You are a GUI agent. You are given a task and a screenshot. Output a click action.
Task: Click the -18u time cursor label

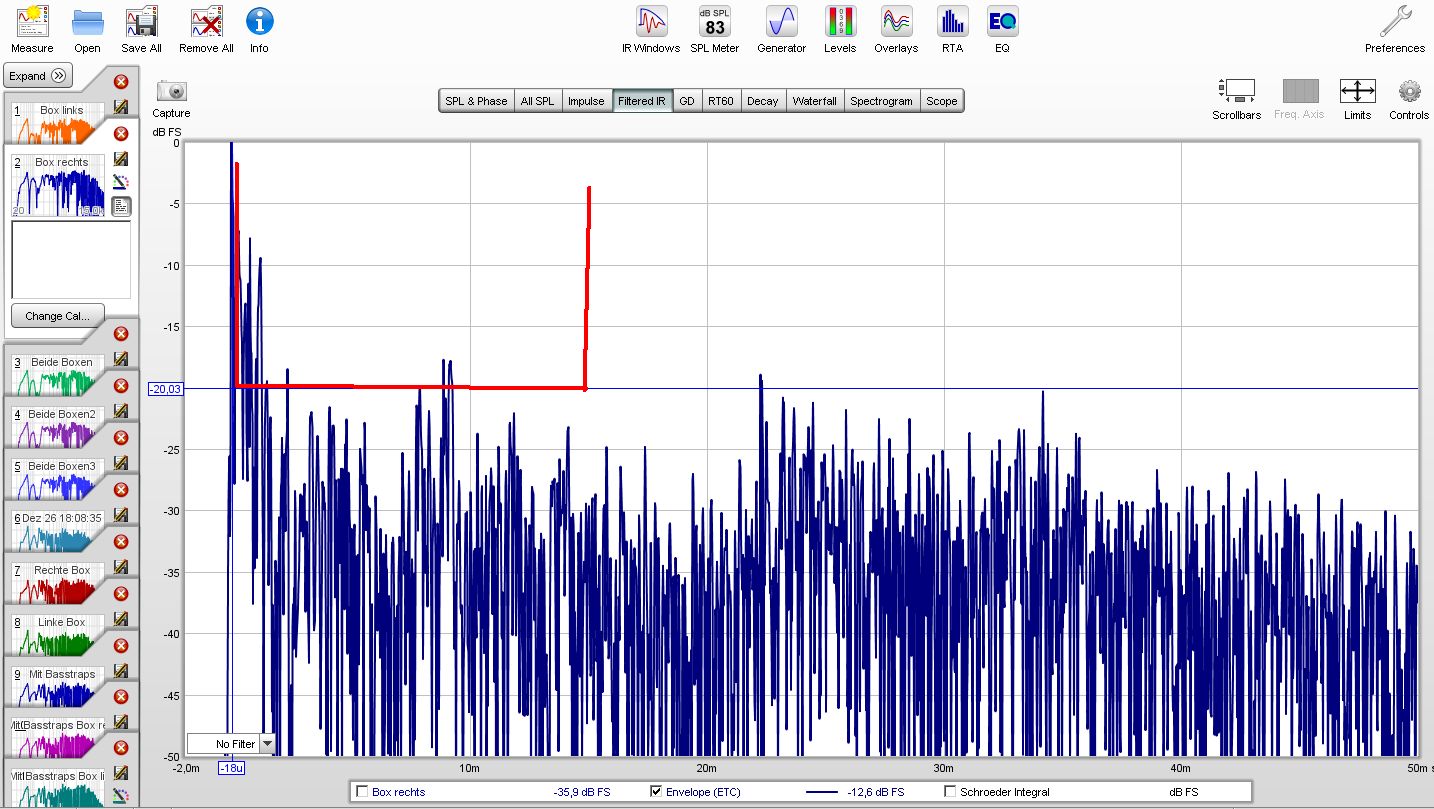pyautogui.click(x=231, y=768)
